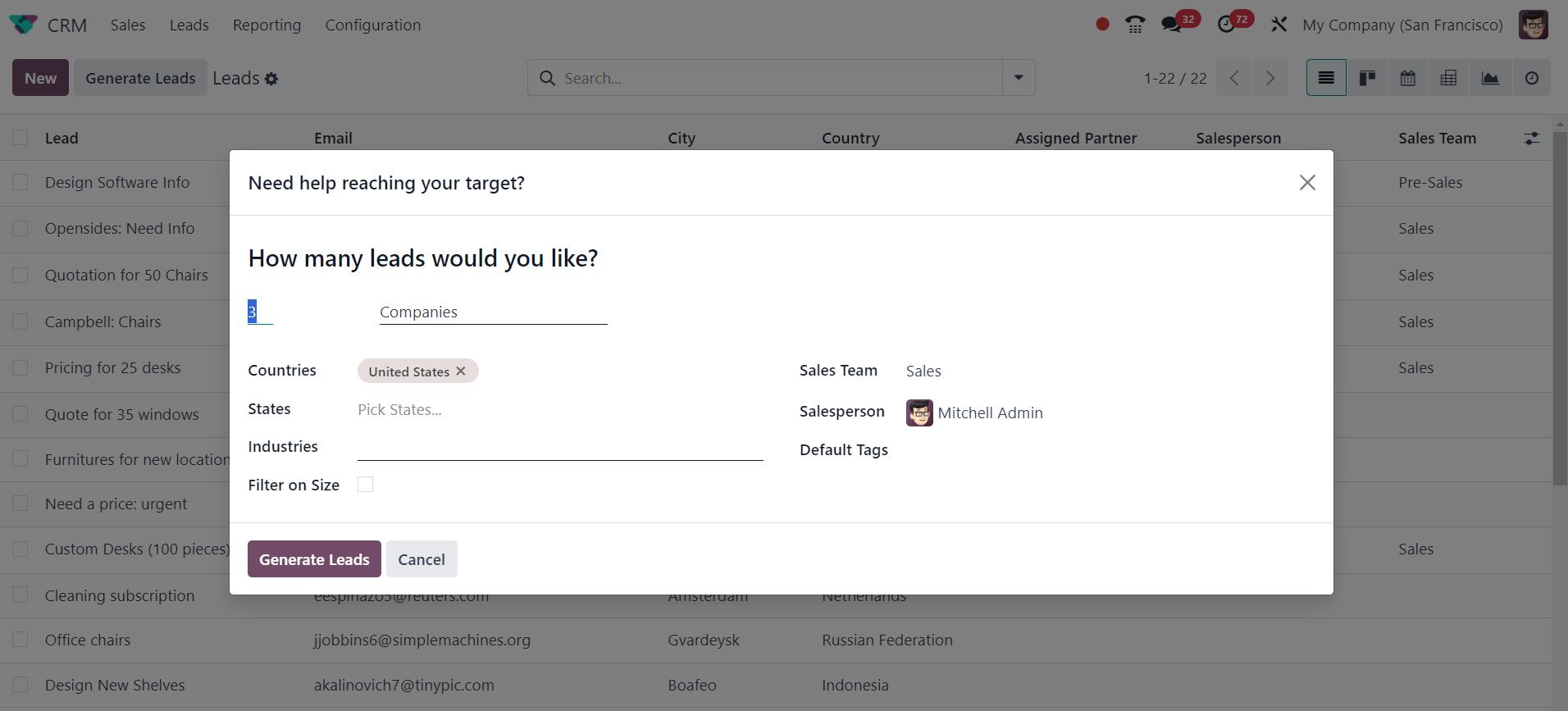
Task: Close the dialog with the X icon
Action: coord(1307,183)
